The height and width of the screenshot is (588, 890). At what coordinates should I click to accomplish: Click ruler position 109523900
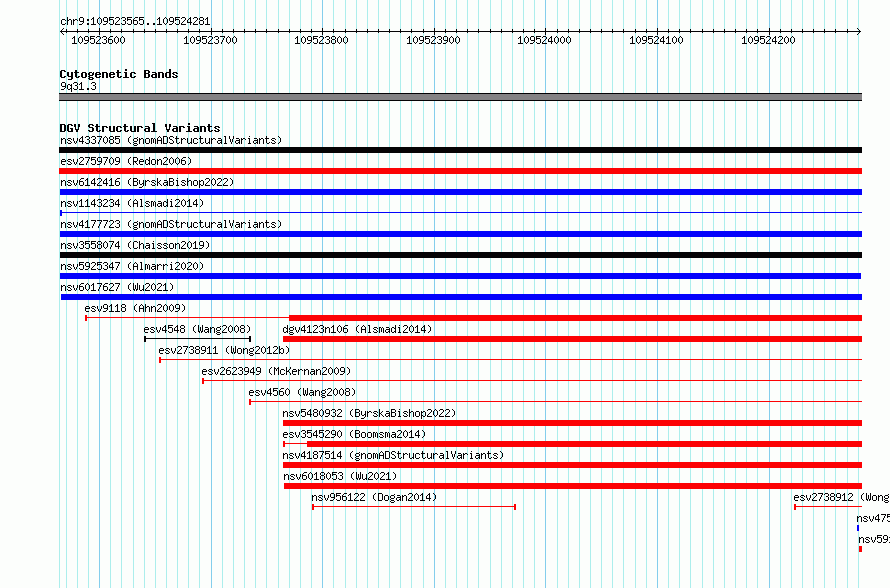tap(433, 40)
